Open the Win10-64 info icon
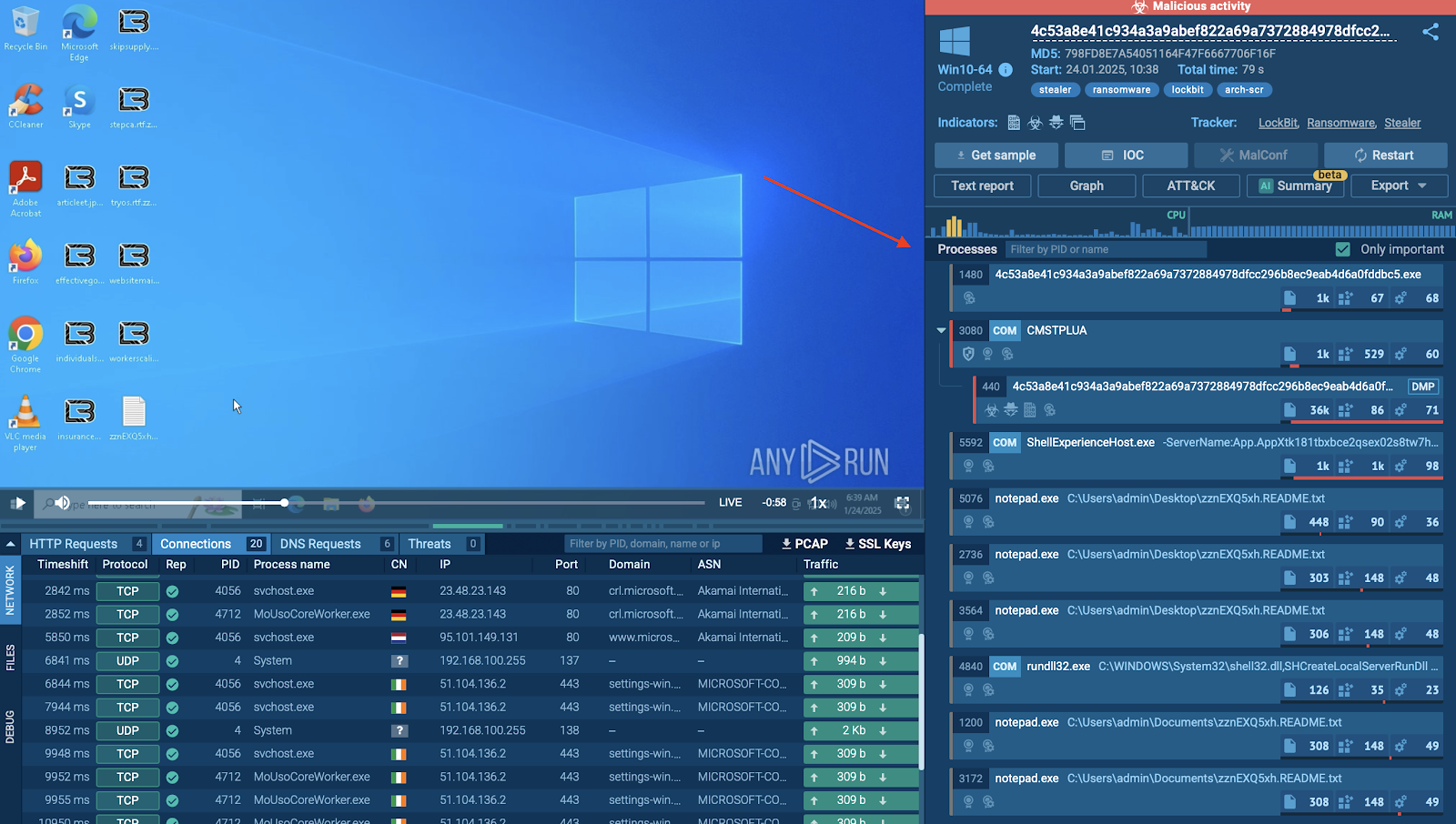The height and width of the screenshot is (824, 1456). [x=1006, y=69]
